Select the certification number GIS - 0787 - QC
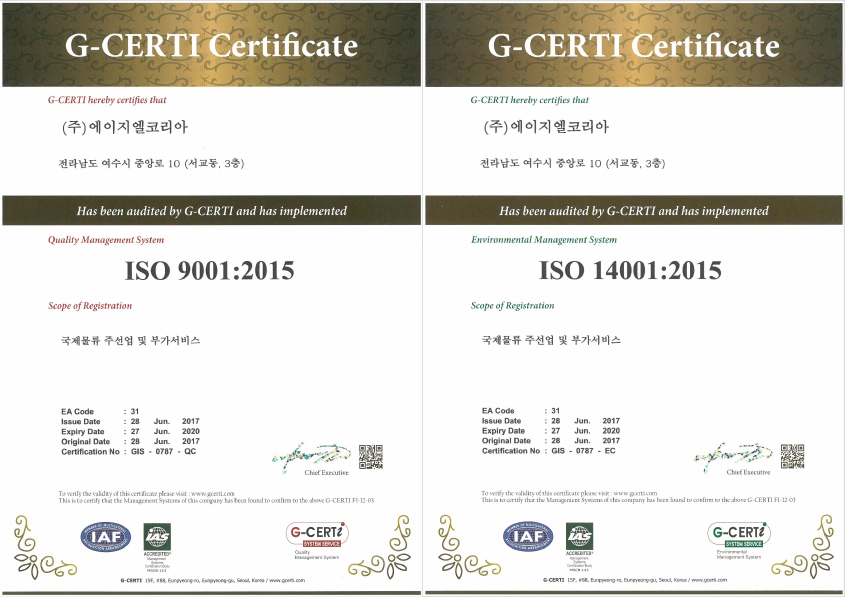The width and height of the screenshot is (845, 597). tap(165, 451)
